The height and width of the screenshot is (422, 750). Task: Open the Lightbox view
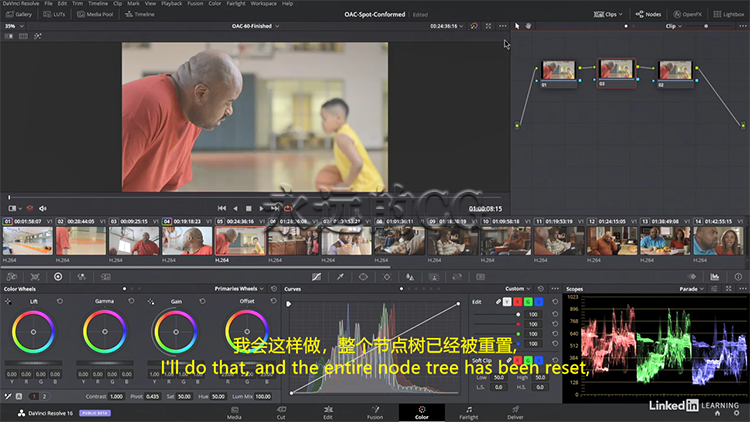(728, 14)
